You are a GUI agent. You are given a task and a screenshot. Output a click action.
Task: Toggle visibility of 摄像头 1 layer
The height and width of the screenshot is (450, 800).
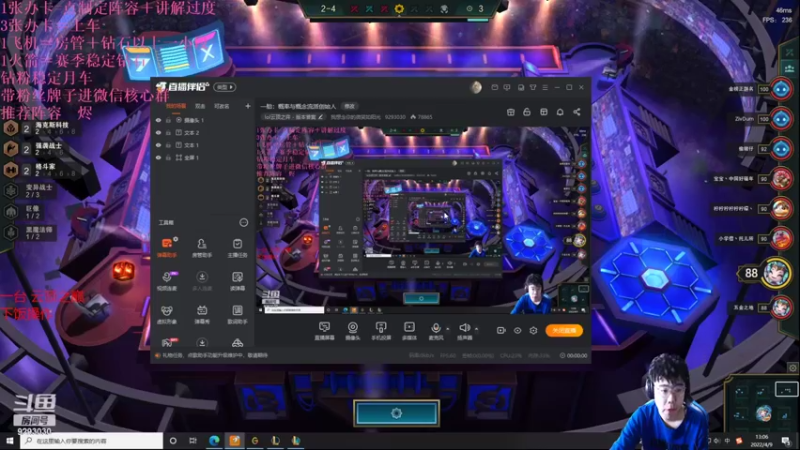coord(158,120)
